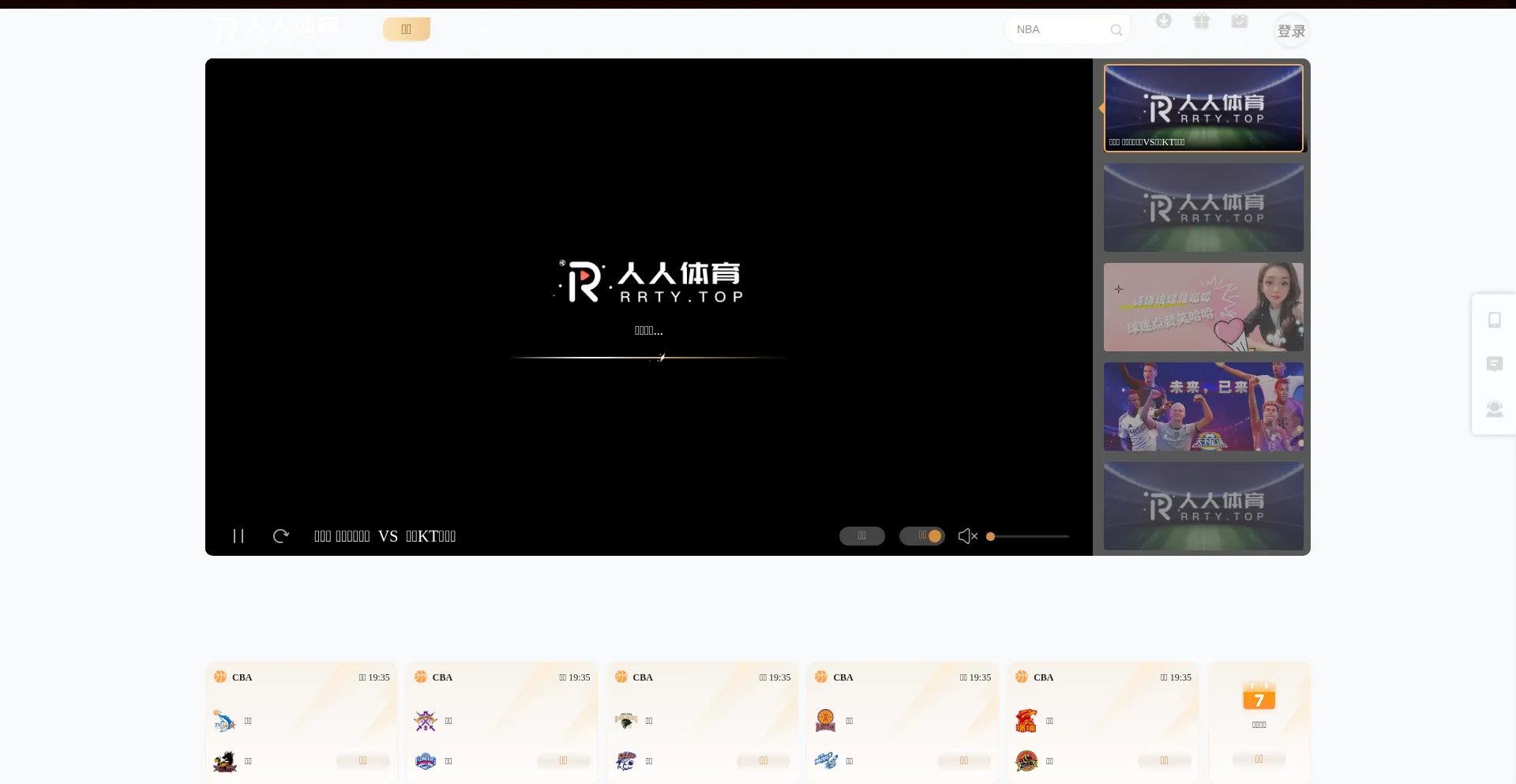Contact customer service via headset icon
The image size is (1516, 784).
[1495, 408]
